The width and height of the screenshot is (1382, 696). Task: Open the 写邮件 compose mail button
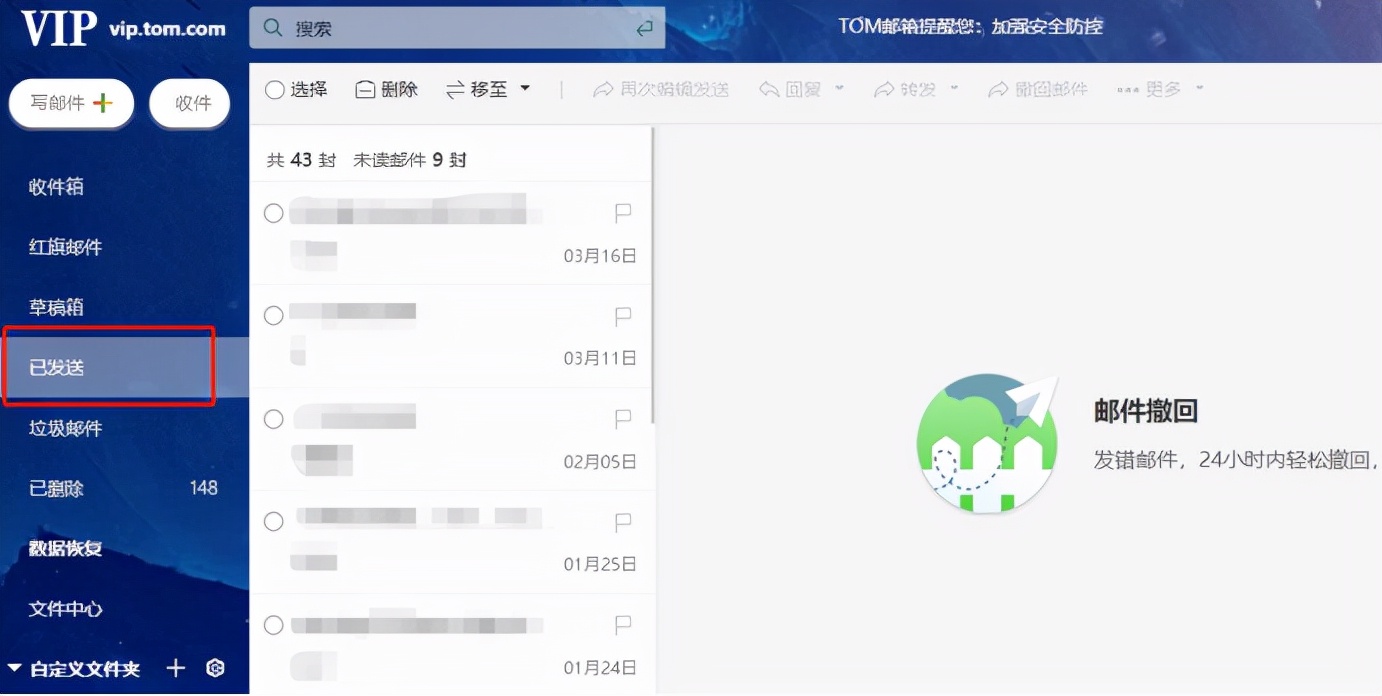point(70,103)
